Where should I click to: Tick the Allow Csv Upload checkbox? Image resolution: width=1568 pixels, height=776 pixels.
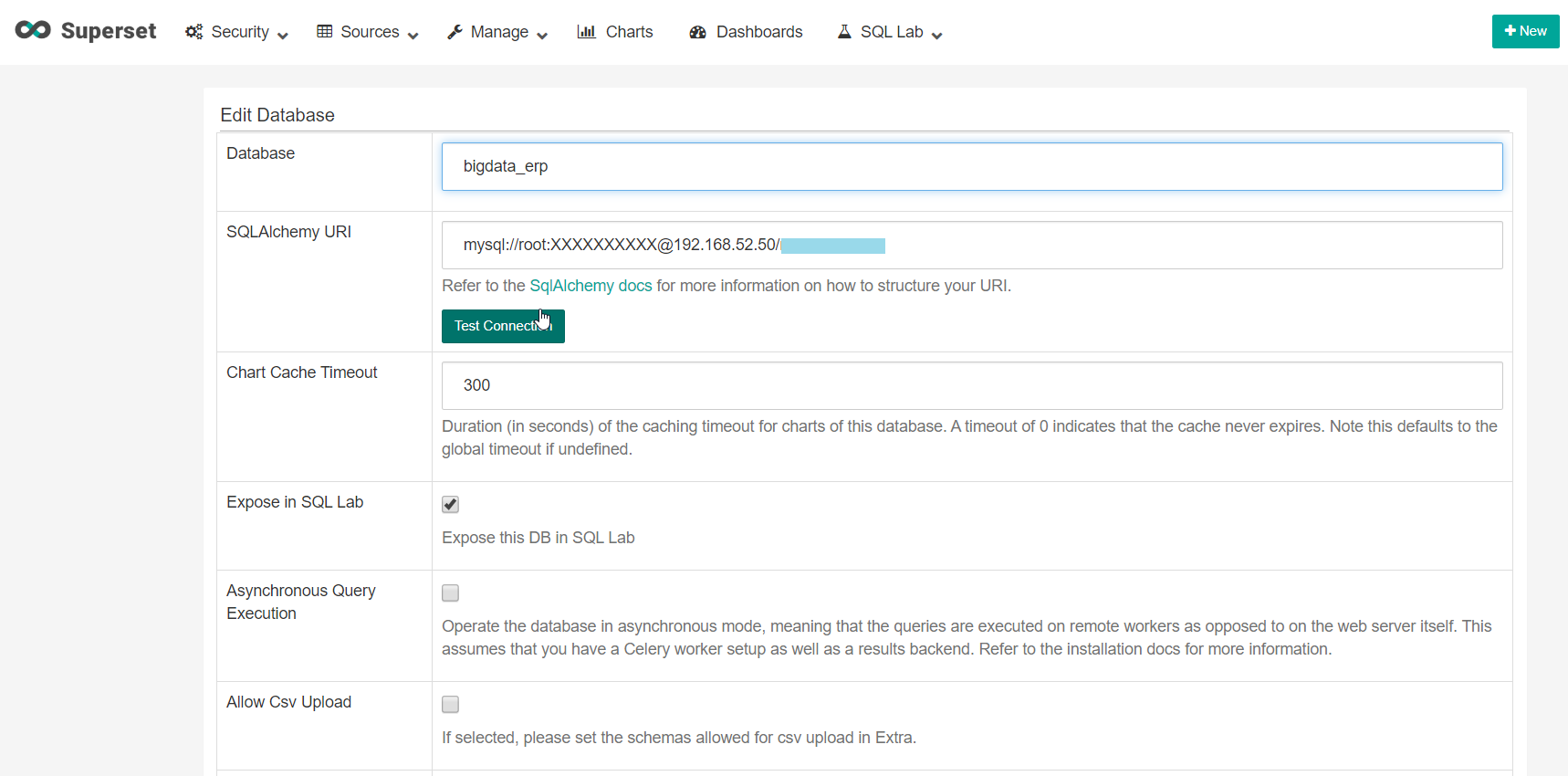[450, 704]
